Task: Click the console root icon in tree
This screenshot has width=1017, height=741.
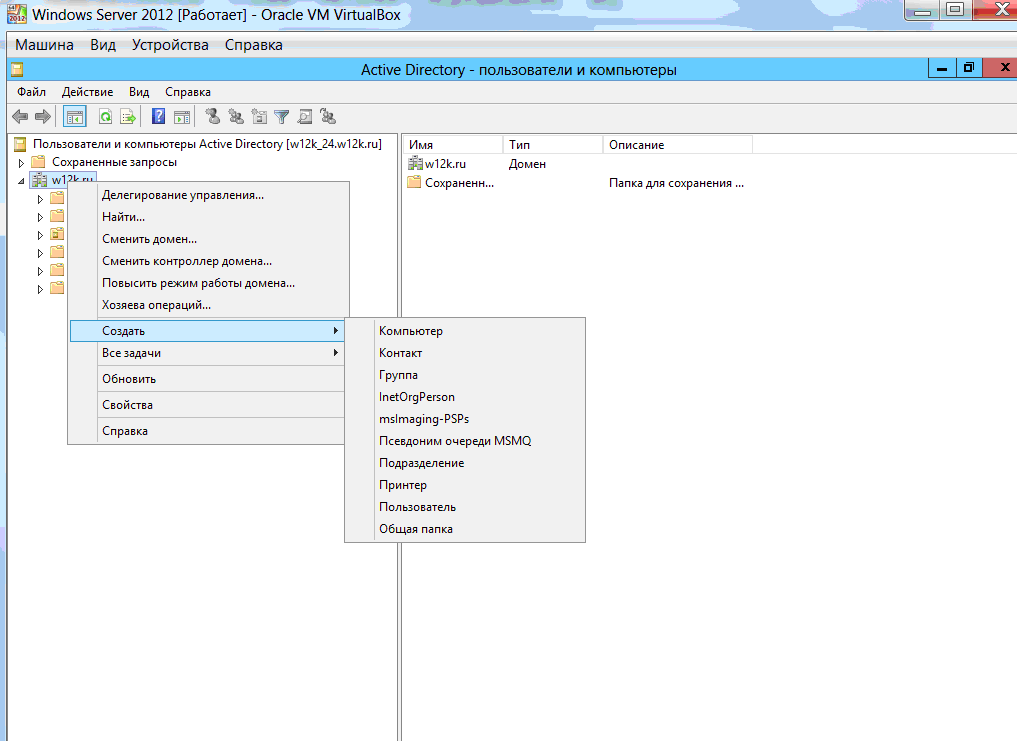Action: click(20, 144)
